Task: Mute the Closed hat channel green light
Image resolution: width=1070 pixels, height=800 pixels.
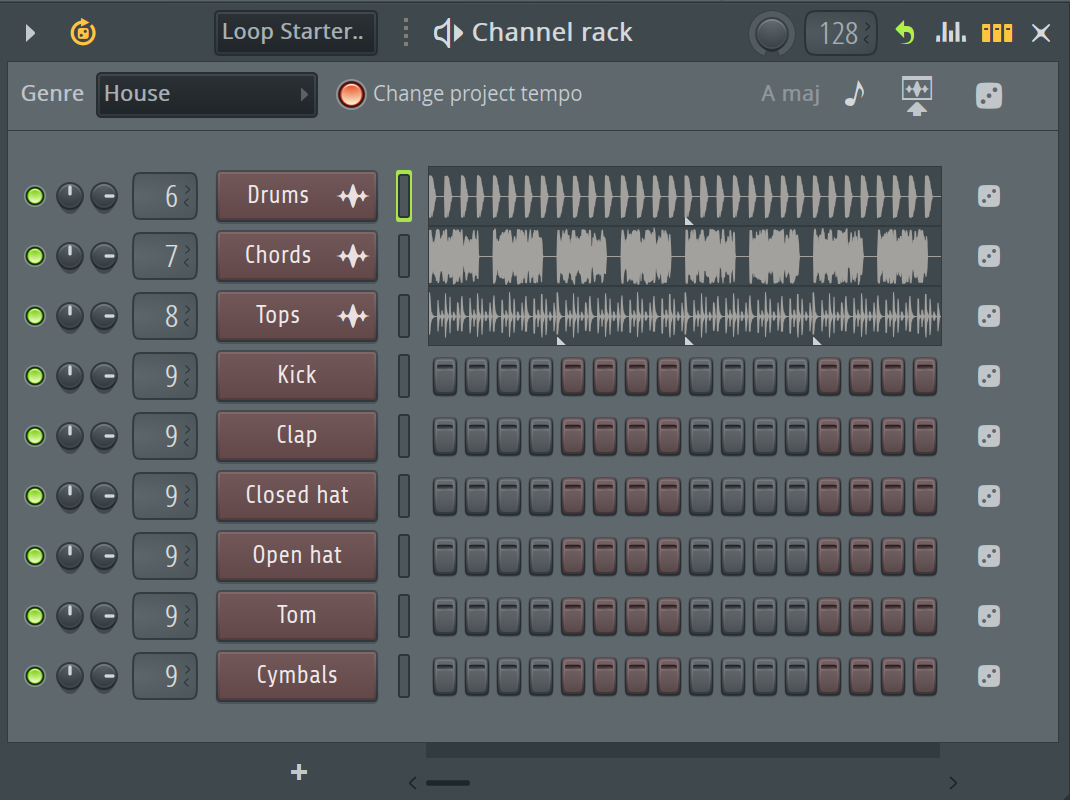Action: point(35,496)
